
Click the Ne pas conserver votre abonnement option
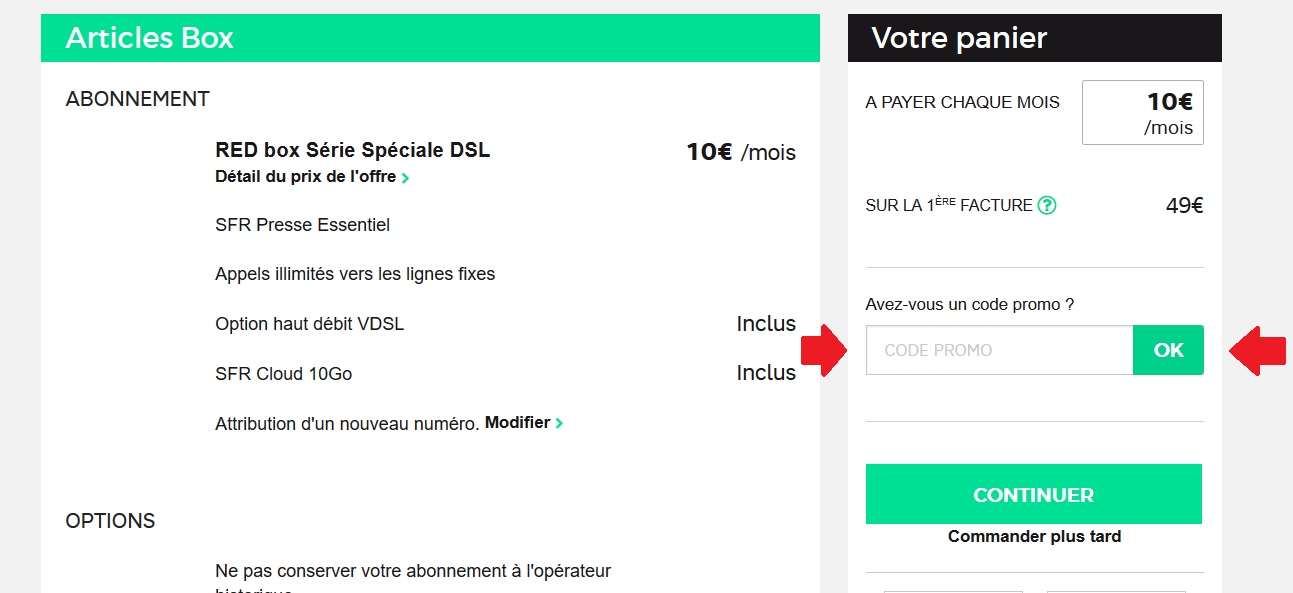412,571
